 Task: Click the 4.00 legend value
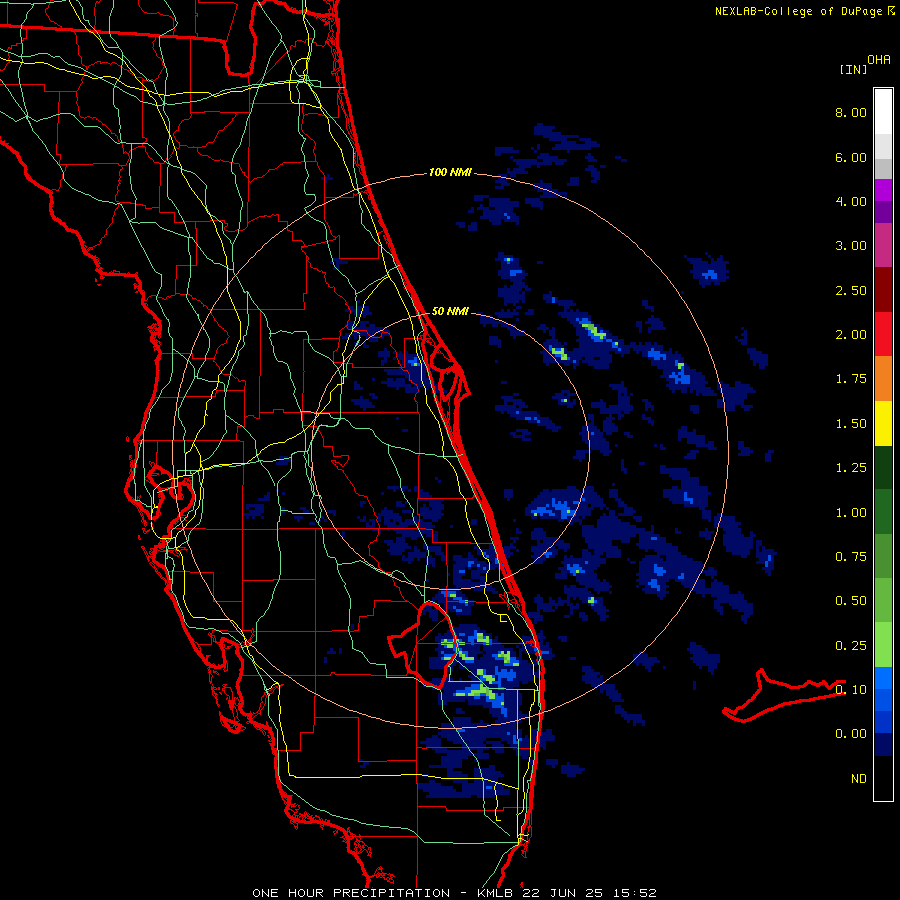tap(851, 201)
